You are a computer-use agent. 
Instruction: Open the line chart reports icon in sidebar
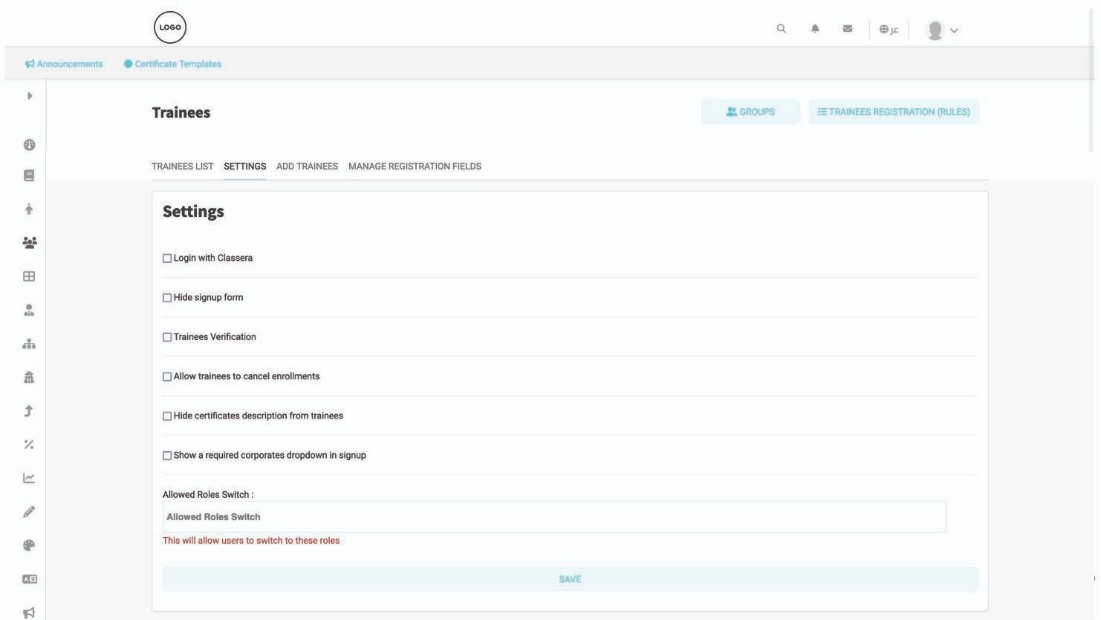[30, 479]
